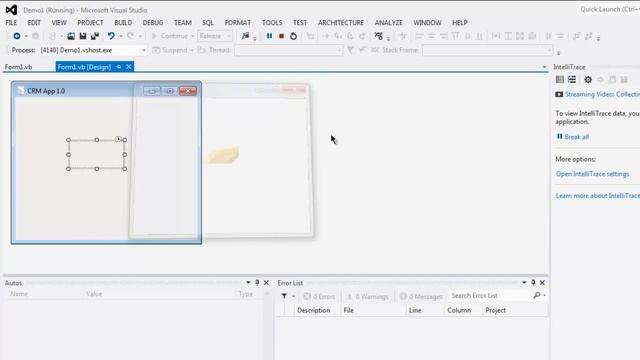Close the Form1.vb [Design] tab

click(x=129, y=67)
